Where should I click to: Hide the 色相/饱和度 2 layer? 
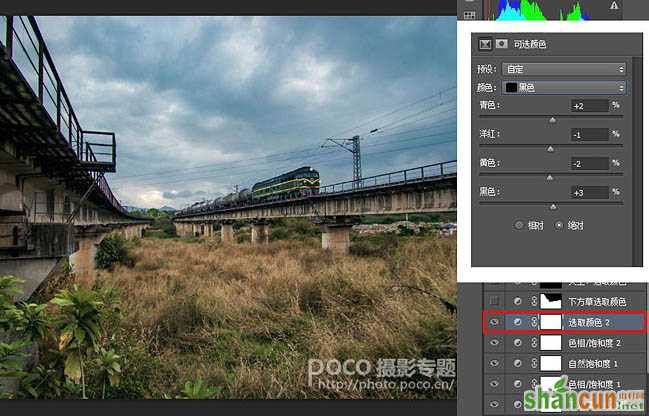(494, 343)
